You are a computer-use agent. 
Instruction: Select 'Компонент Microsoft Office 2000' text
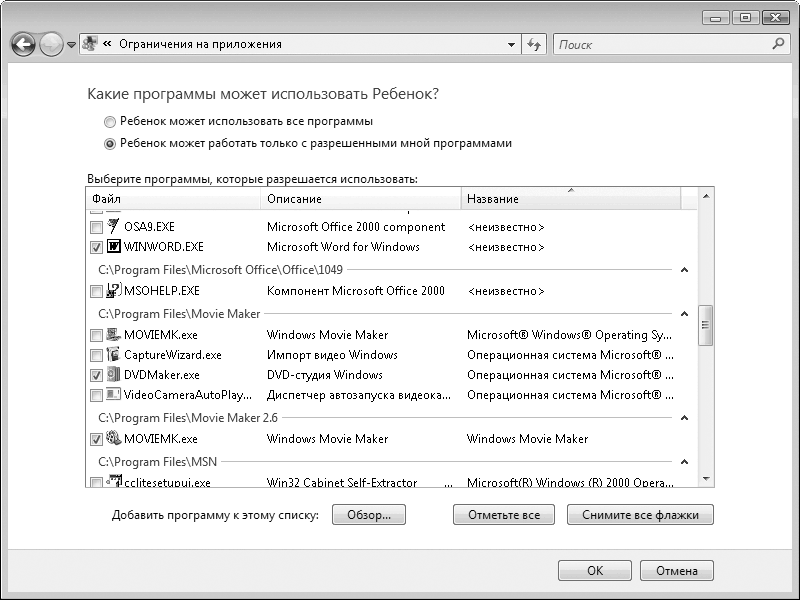(x=356, y=291)
